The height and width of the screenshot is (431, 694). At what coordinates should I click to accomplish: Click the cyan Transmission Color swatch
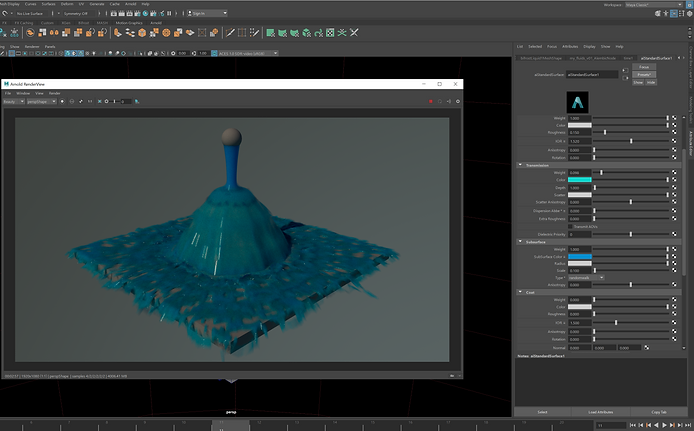coord(580,180)
